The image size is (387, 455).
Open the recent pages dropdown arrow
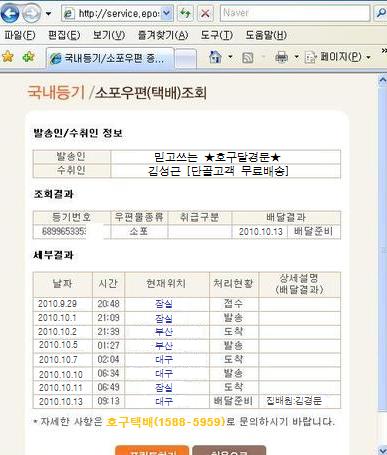click(49, 14)
